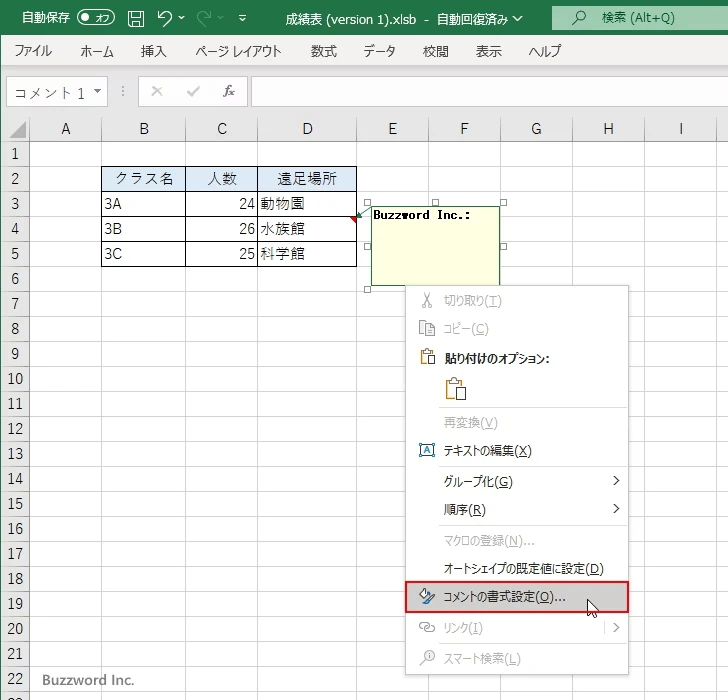Click cell containing 水族館

coord(307,229)
